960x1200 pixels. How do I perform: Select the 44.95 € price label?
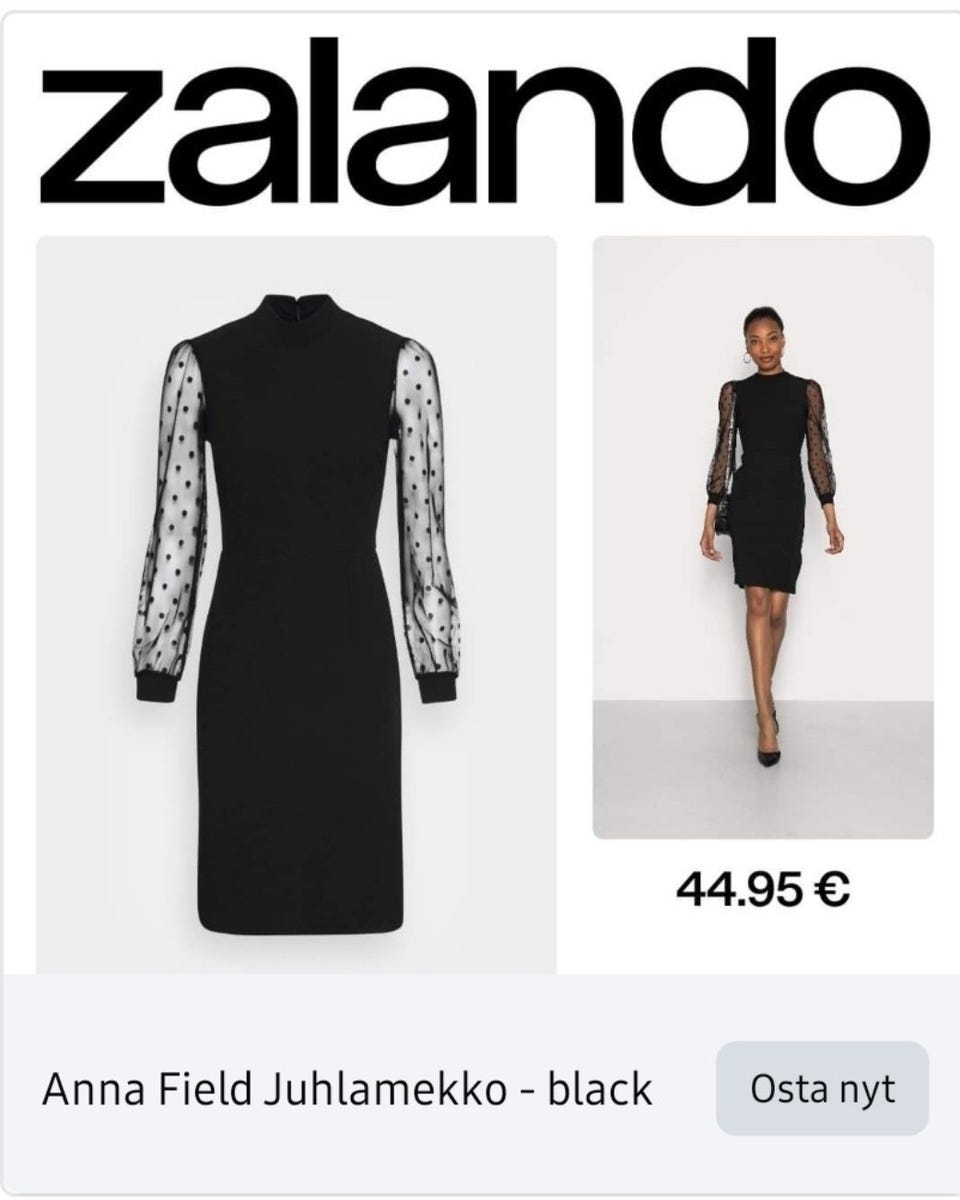click(763, 888)
